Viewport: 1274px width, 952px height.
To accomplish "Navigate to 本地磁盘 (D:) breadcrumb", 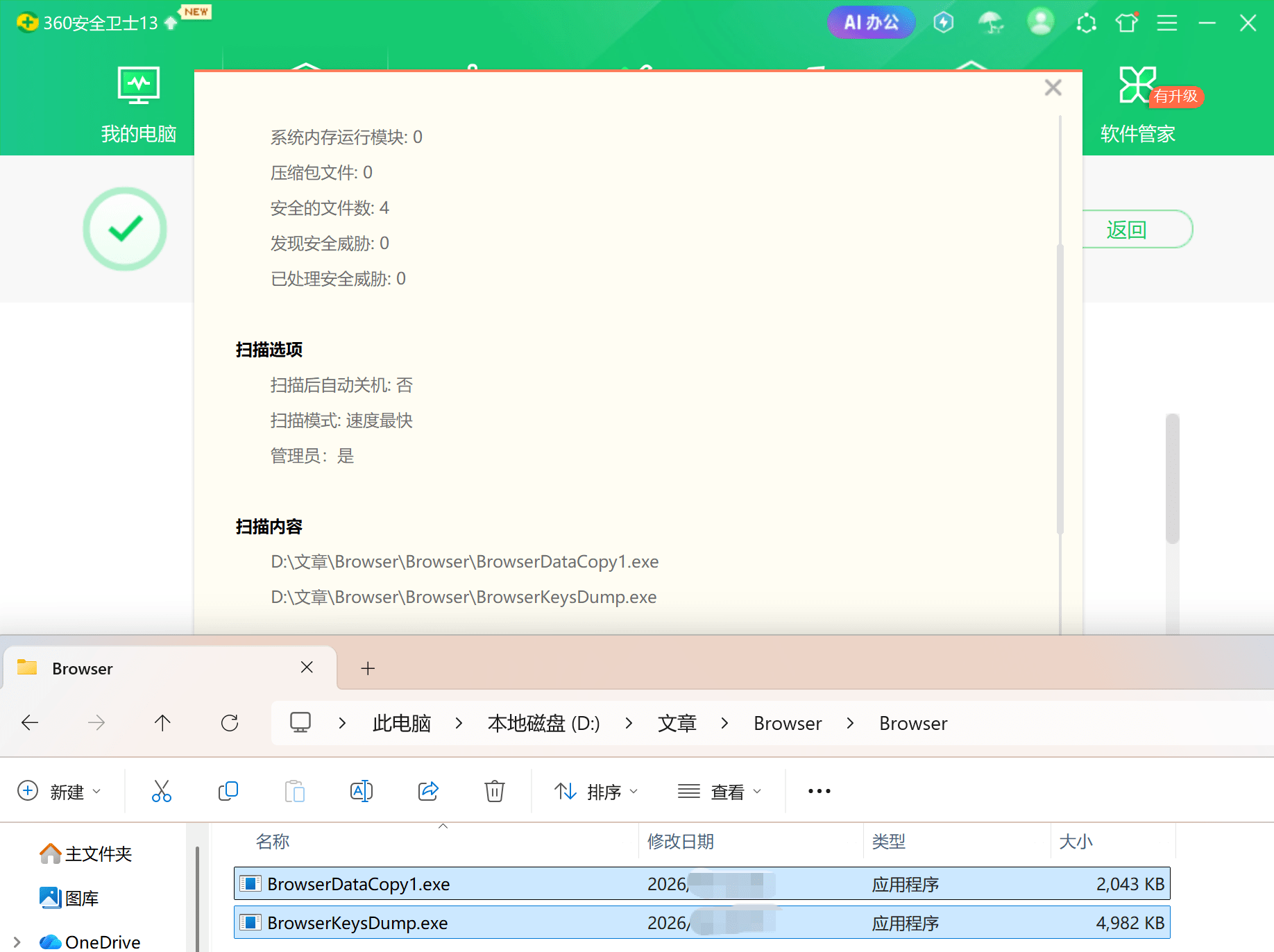I will (543, 723).
